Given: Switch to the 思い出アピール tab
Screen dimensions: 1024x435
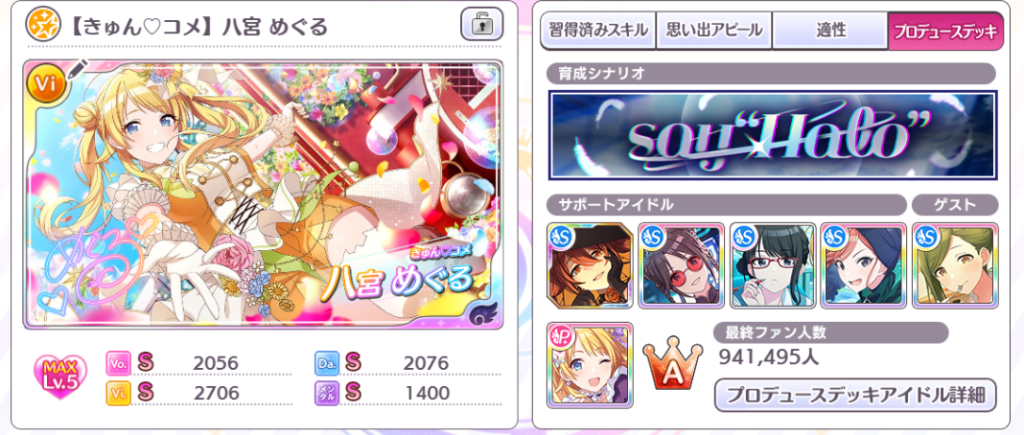Looking at the screenshot, I should point(714,30).
